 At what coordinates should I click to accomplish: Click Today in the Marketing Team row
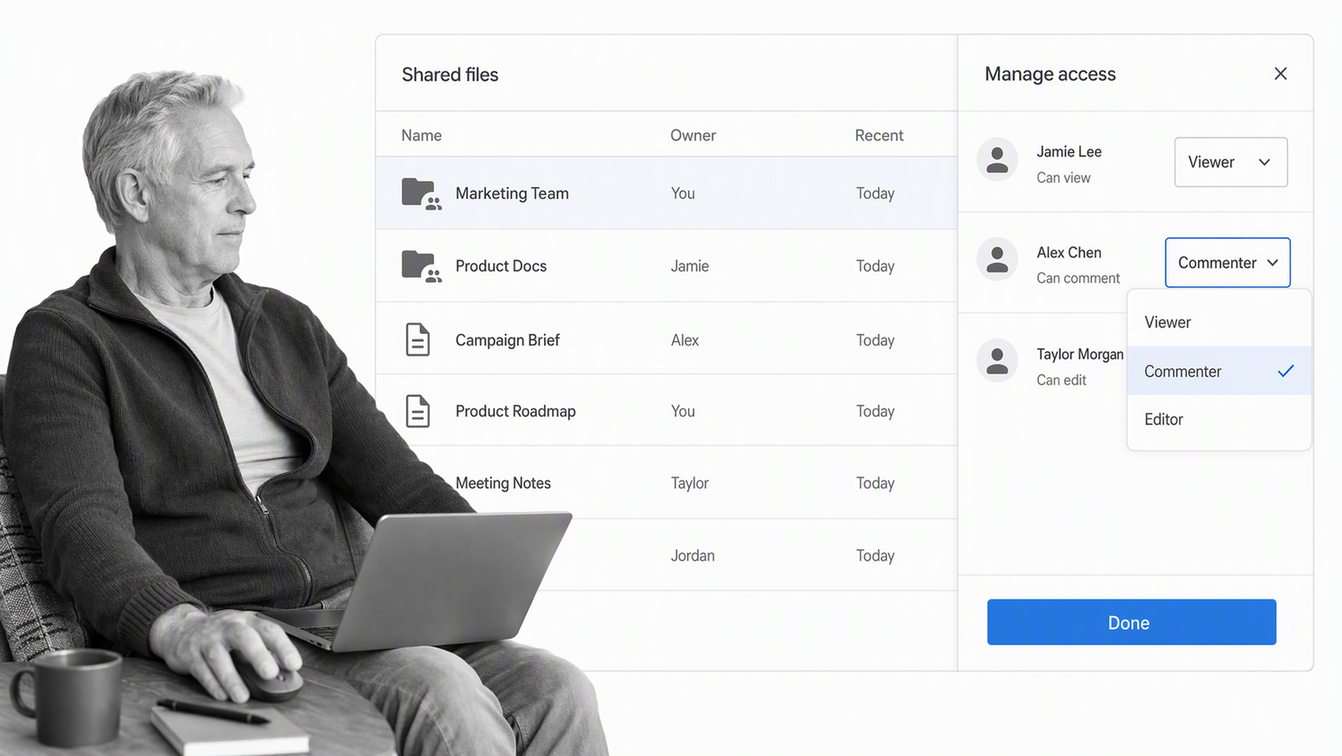point(875,193)
